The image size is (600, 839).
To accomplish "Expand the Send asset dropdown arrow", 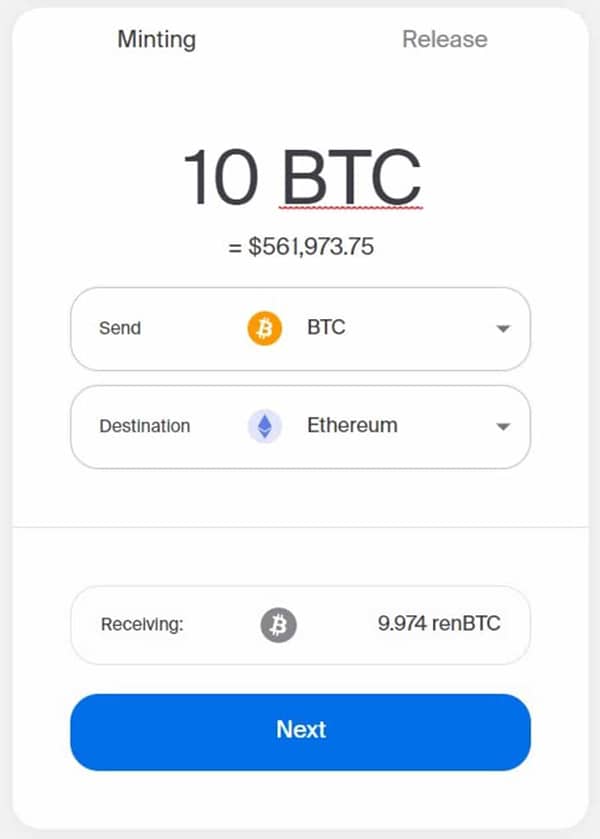I will (x=503, y=329).
